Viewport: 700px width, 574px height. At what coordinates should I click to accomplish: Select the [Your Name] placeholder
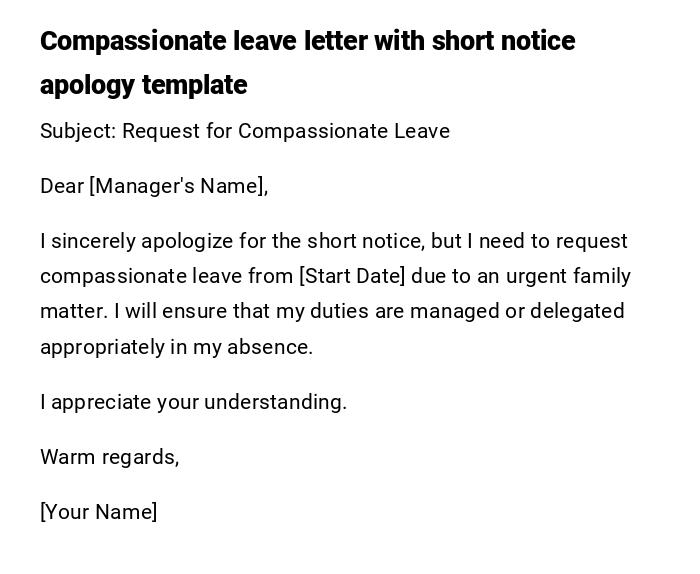pyautogui.click(x=98, y=512)
